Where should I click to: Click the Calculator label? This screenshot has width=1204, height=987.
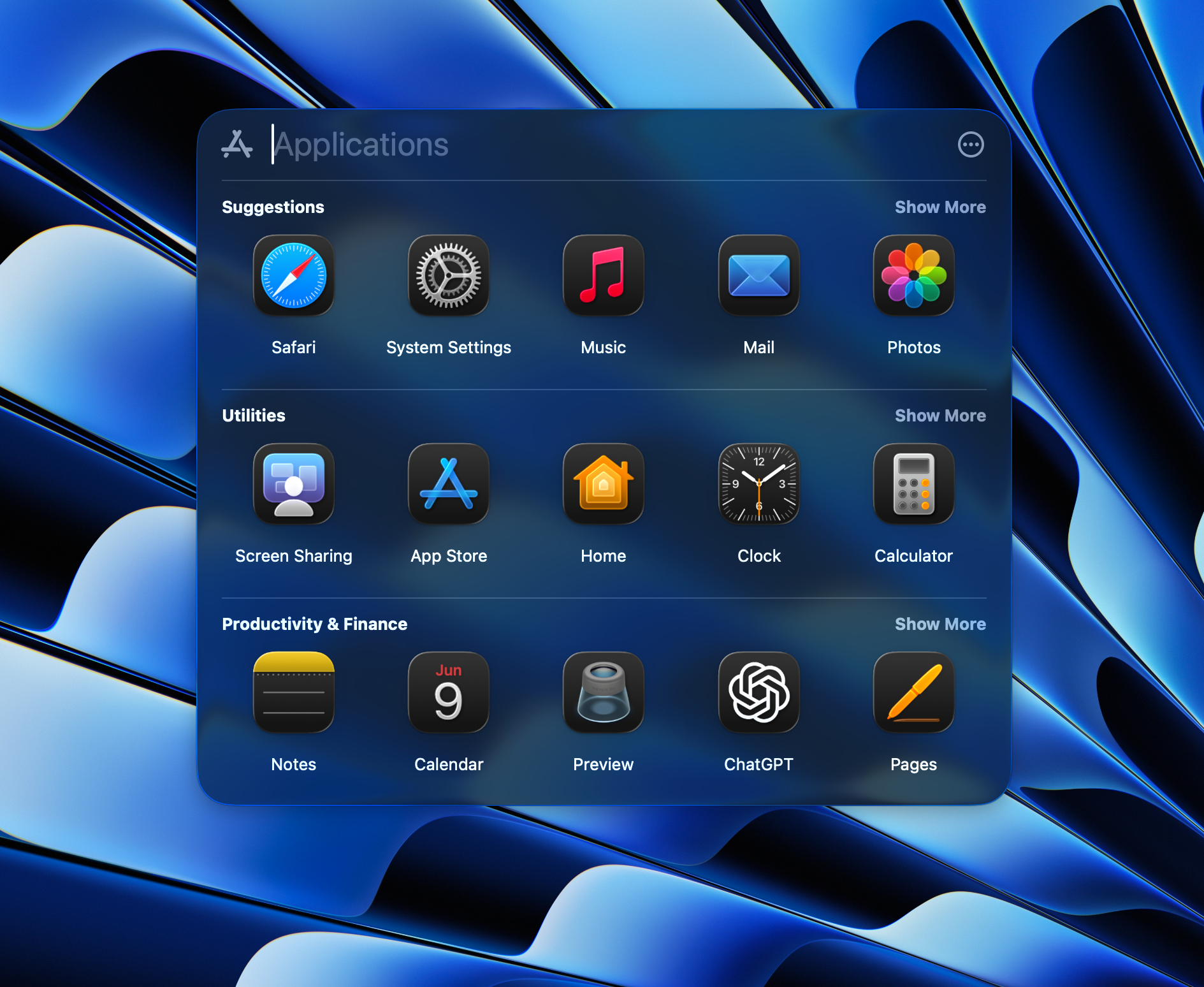click(x=914, y=556)
